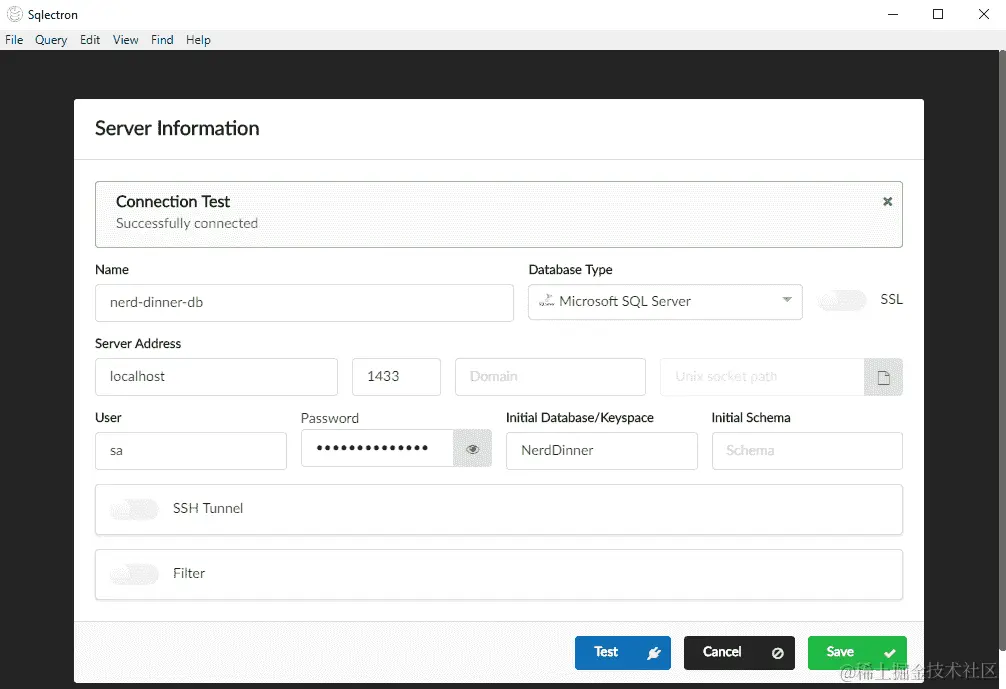Browse for Unix socket path file
This screenshot has height=689, width=1006.
click(x=883, y=377)
